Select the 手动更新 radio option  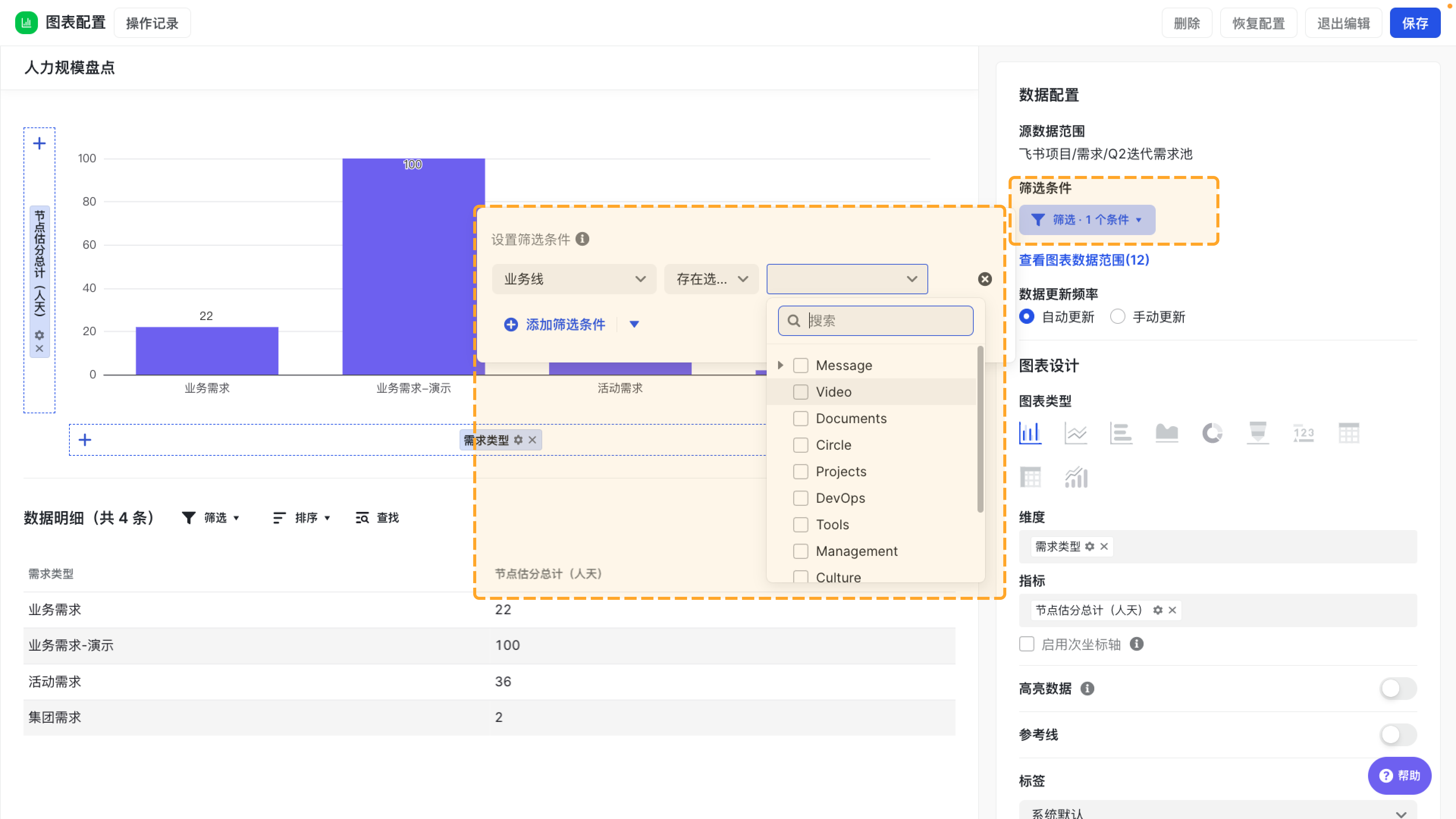(1117, 317)
